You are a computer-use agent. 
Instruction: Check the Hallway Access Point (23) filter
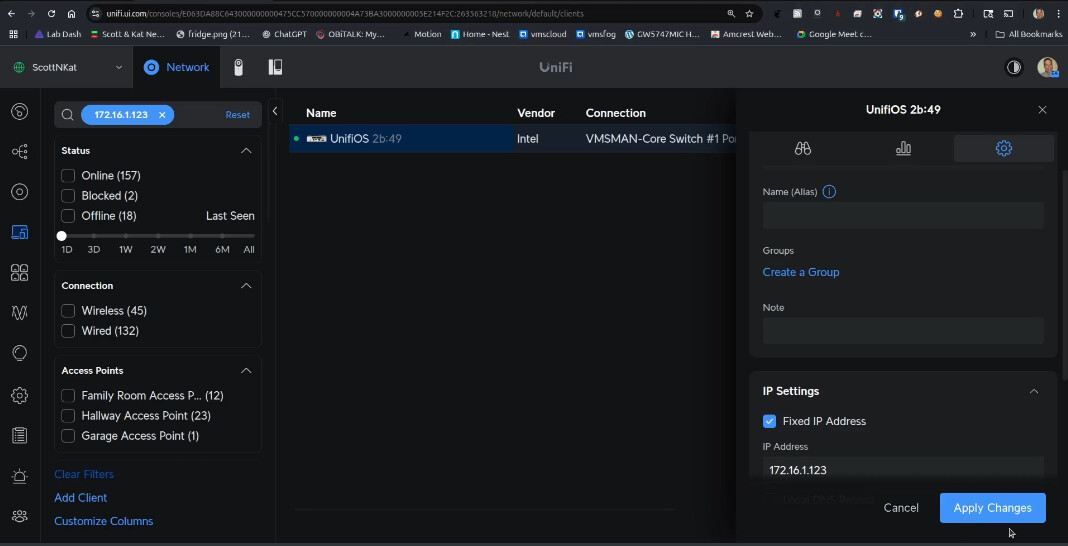[x=68, y=416]
